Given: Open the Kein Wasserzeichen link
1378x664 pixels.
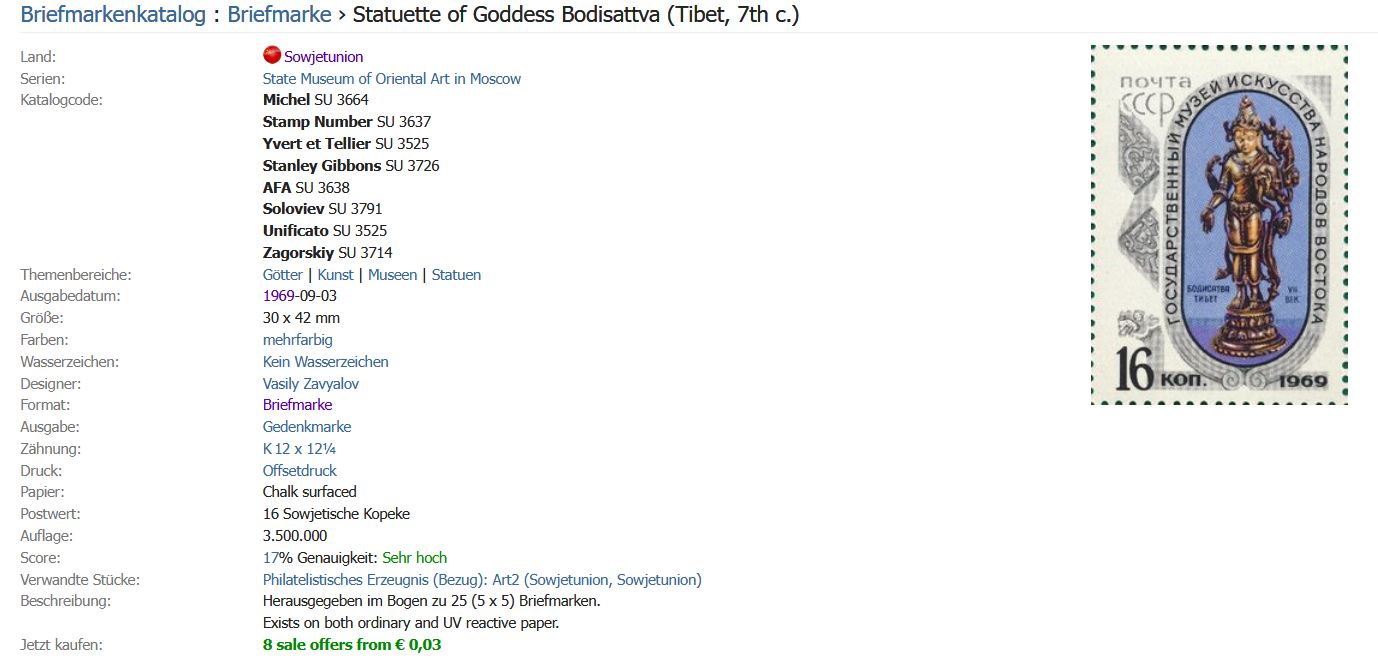Looking at the screenshot, I should (x=325, y=362).
